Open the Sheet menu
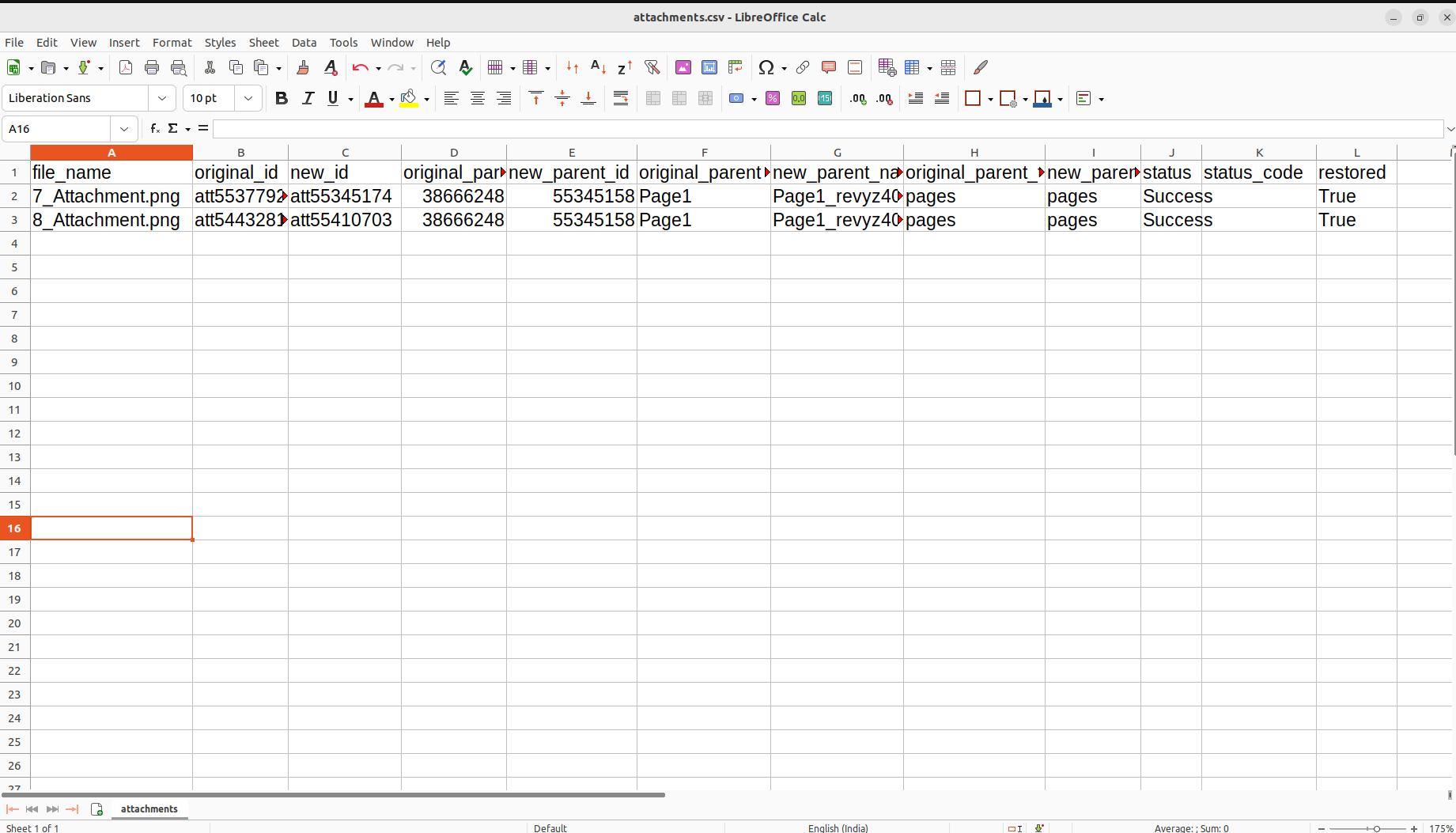This screenshot has width=1456, height=833. point(263,43)
